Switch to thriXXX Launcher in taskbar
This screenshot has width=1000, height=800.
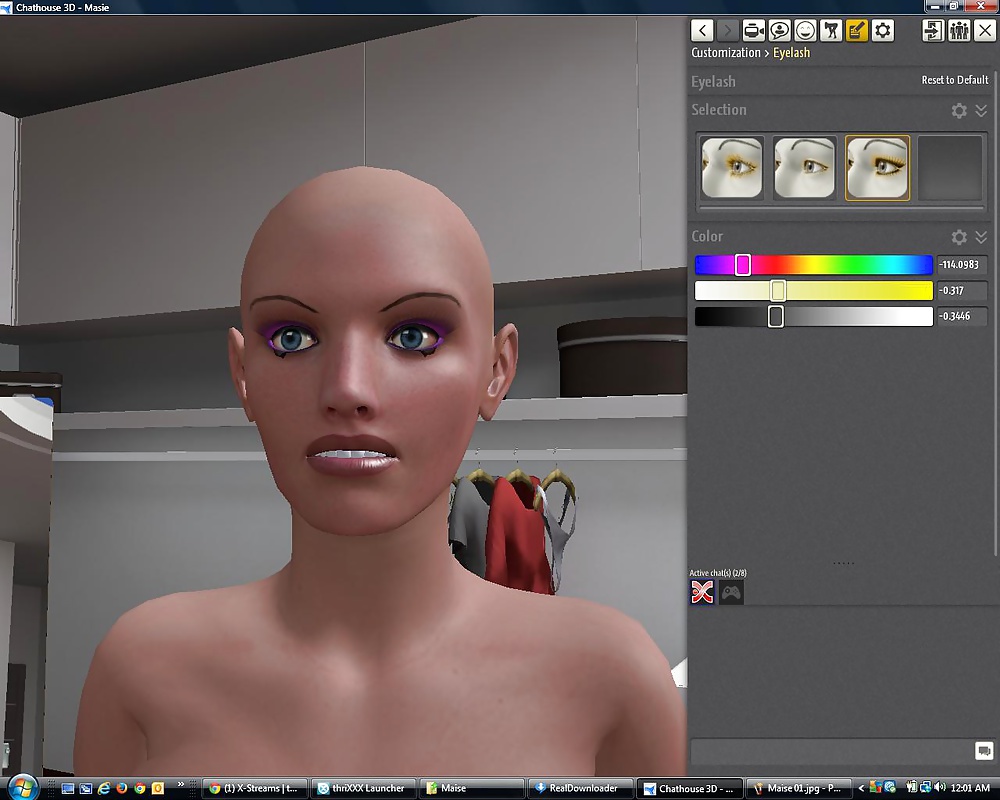click(362, 788)
